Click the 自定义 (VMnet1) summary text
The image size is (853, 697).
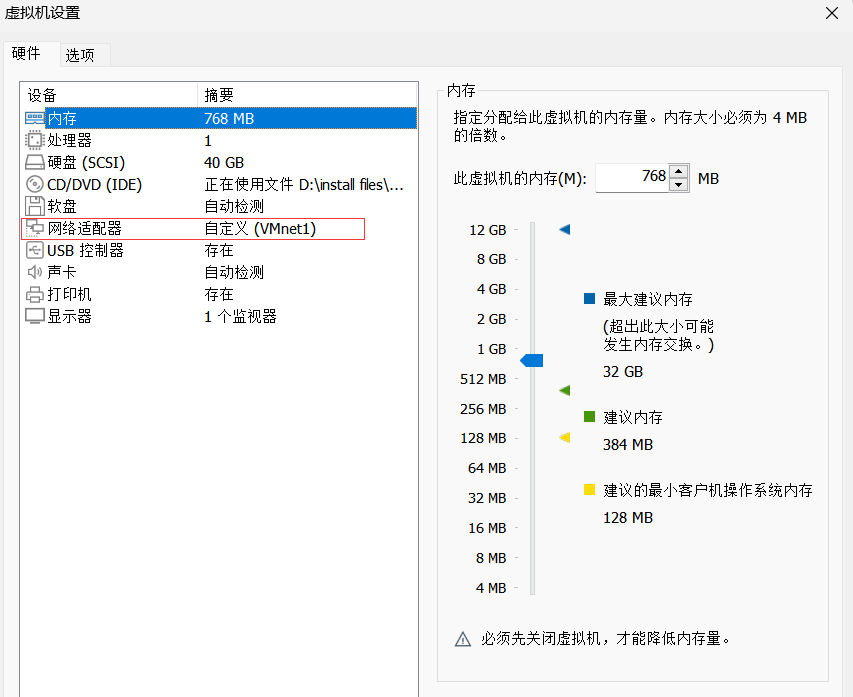[260, 229]
